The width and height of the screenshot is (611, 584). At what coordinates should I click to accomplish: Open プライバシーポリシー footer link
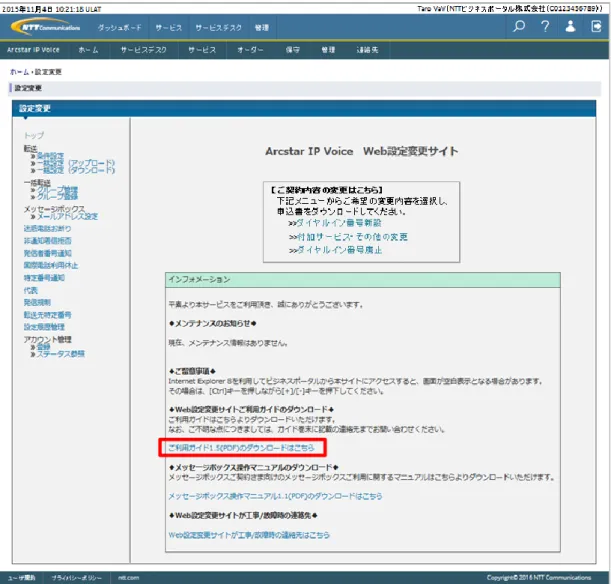(77, 578)
